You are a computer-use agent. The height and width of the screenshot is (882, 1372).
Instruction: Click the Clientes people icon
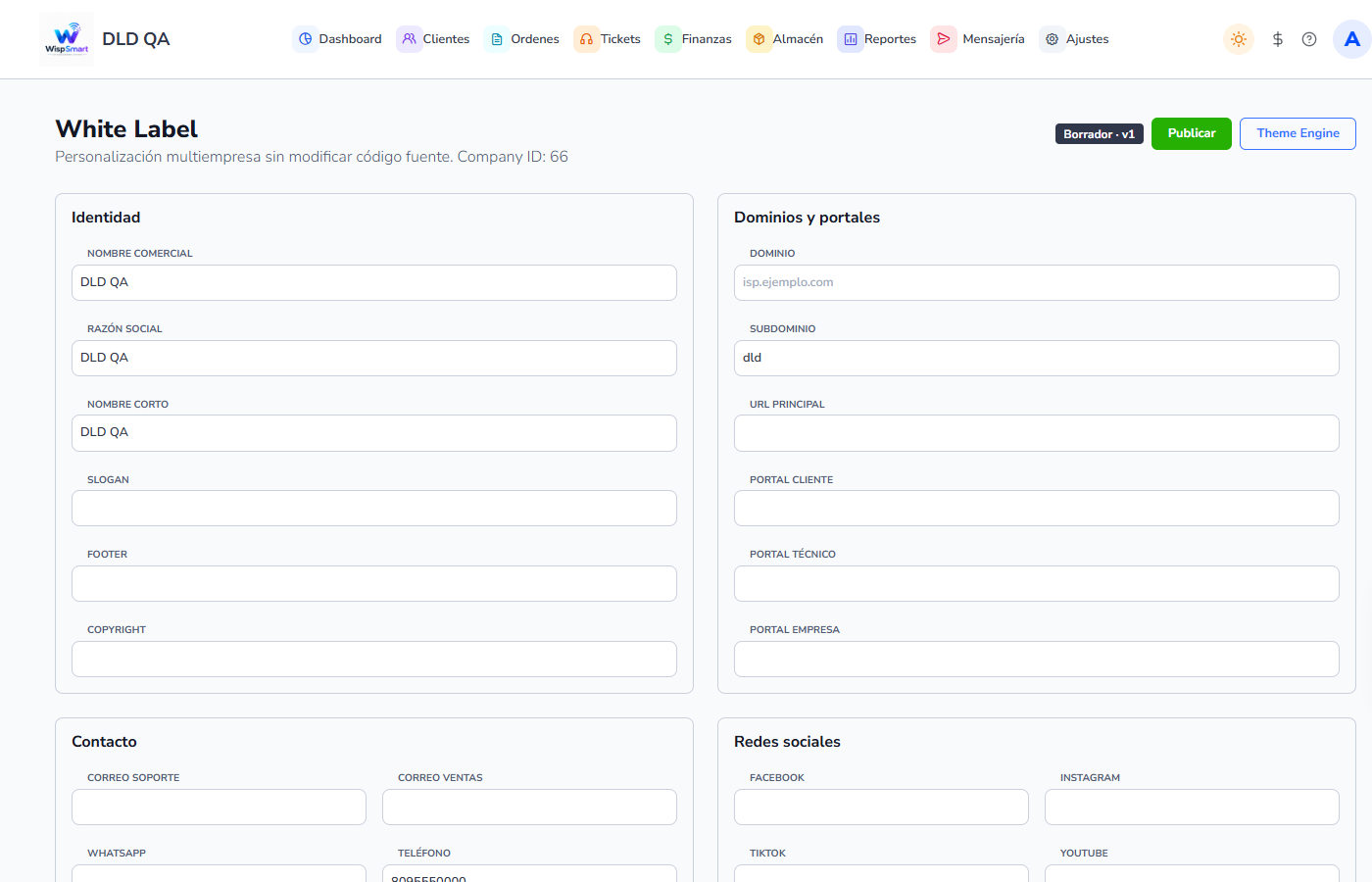click(410, 39)
